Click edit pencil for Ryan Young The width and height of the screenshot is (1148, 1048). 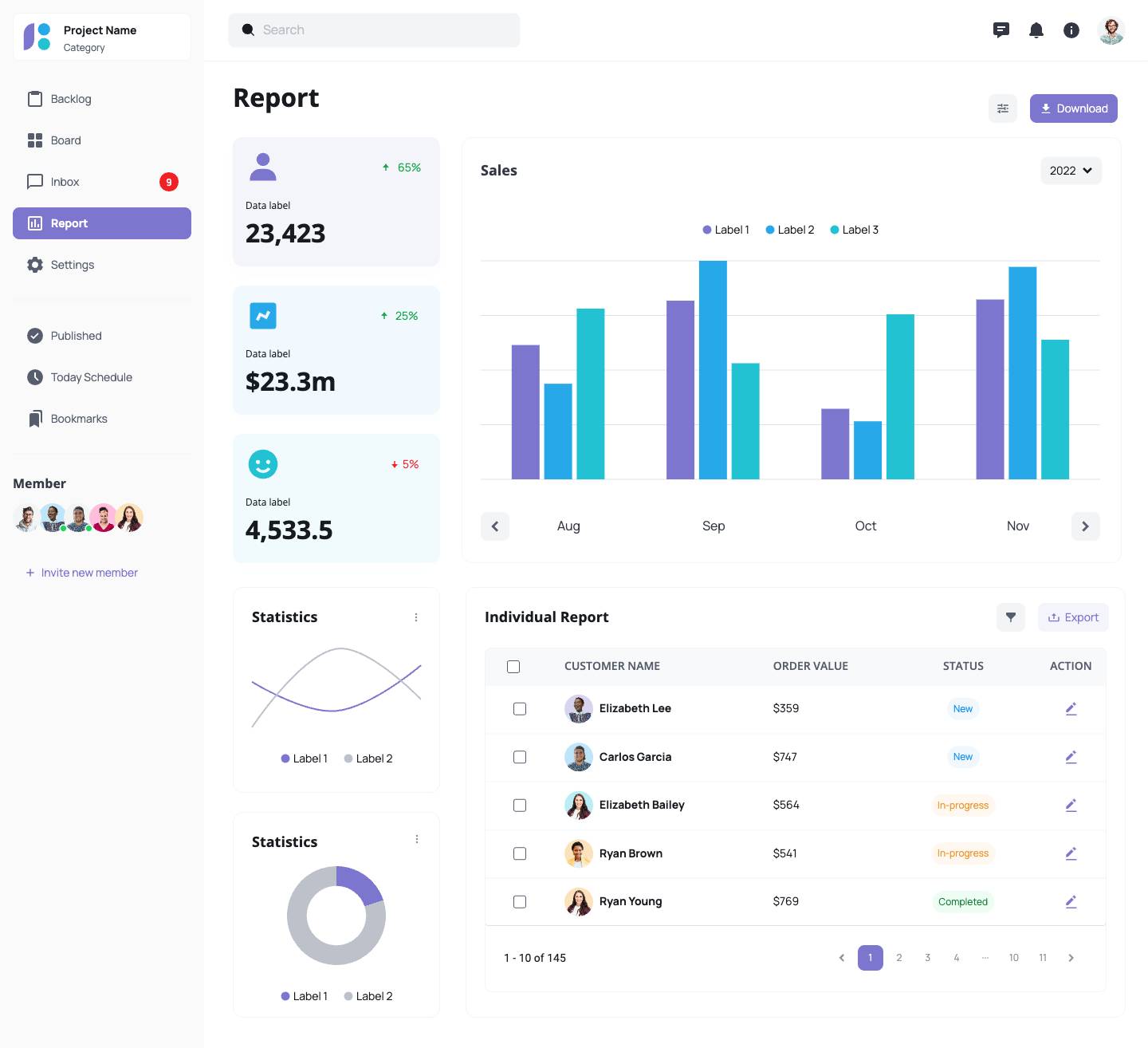[1071, 901]
